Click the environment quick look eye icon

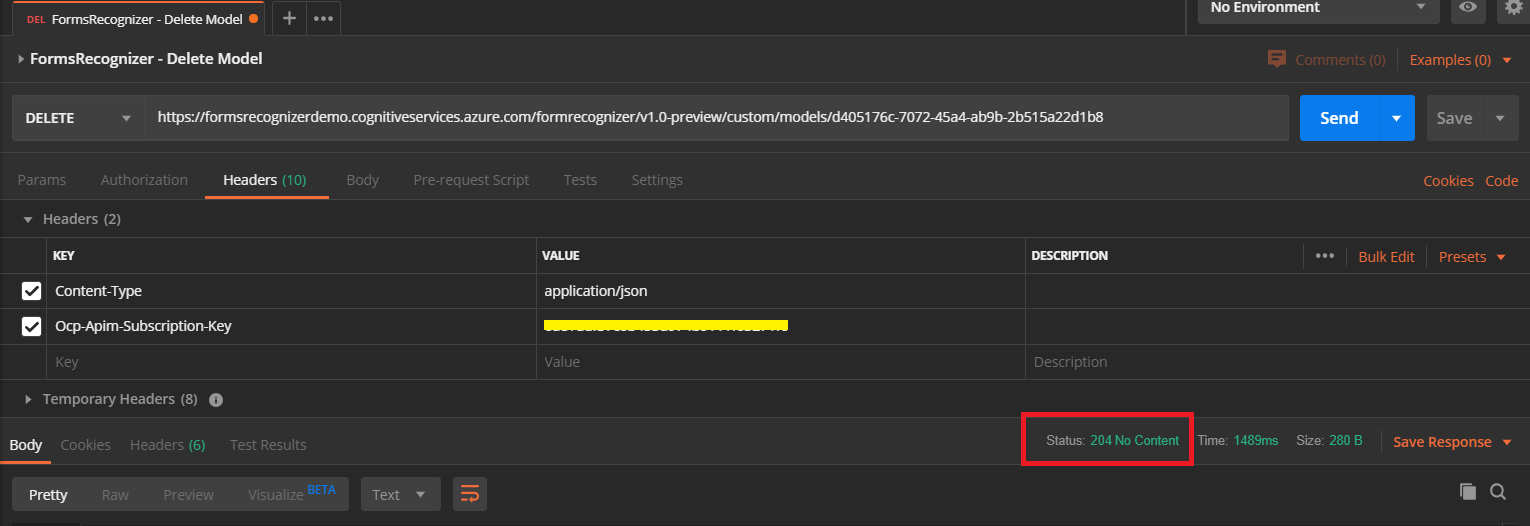[1468, 7]
